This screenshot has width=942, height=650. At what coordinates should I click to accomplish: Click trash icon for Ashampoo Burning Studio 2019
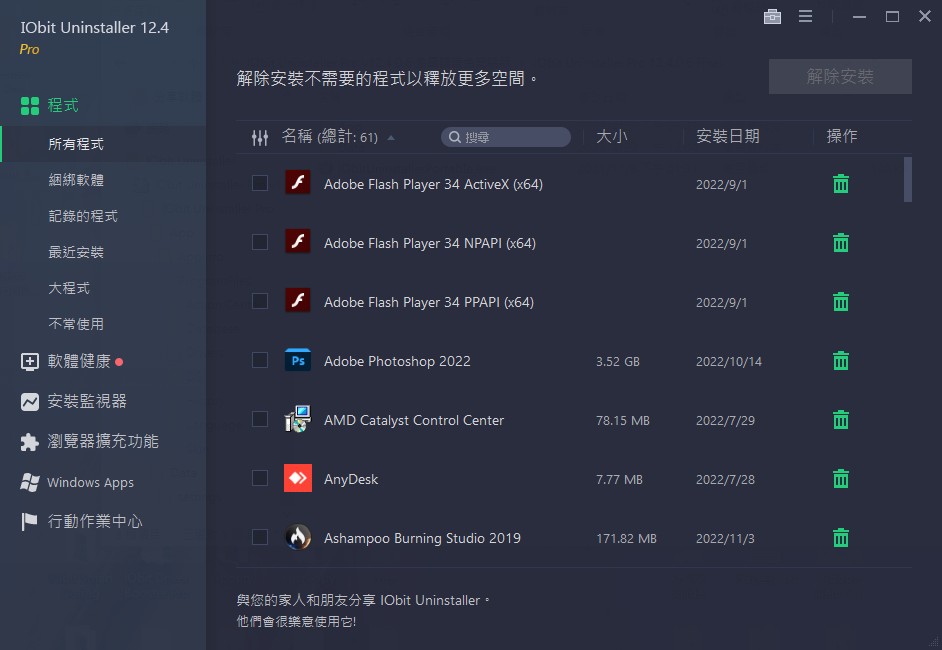[840, 538]
